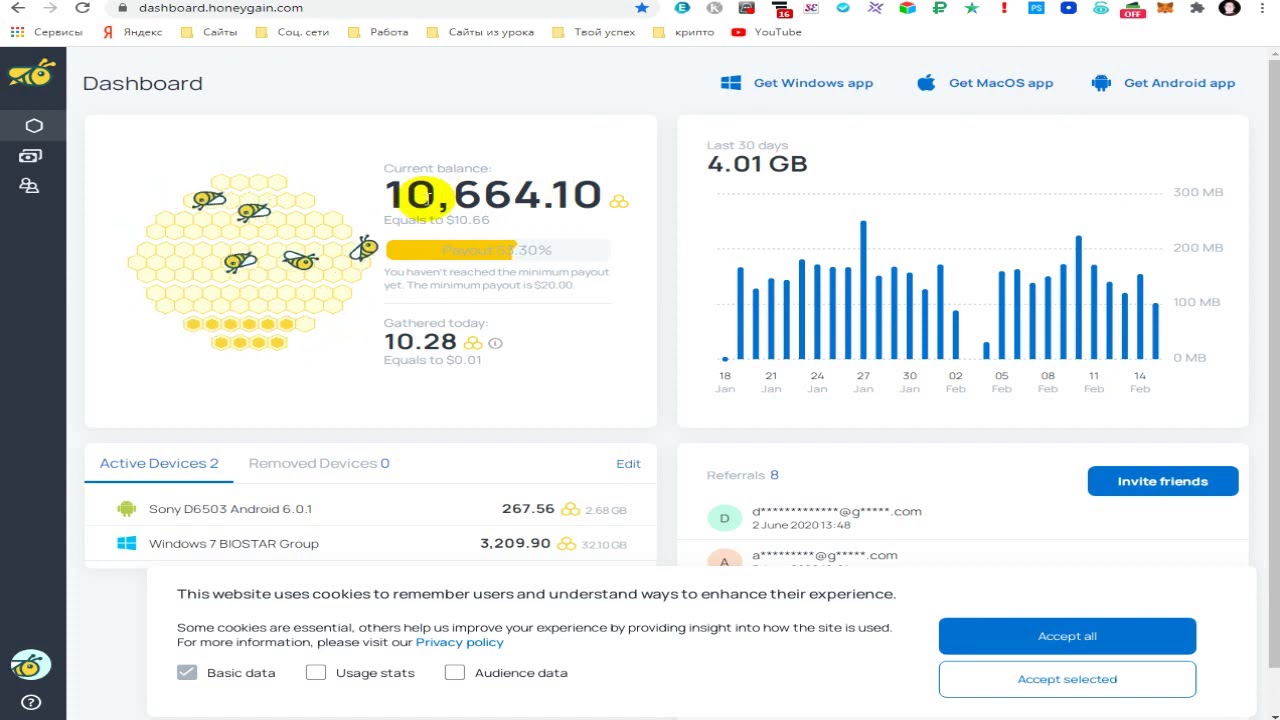Image resolution: width=1280 pixels, height=720 pixels.
Task: Uncheck the Basic data cookie checkbox
Action: click(187, 672)
